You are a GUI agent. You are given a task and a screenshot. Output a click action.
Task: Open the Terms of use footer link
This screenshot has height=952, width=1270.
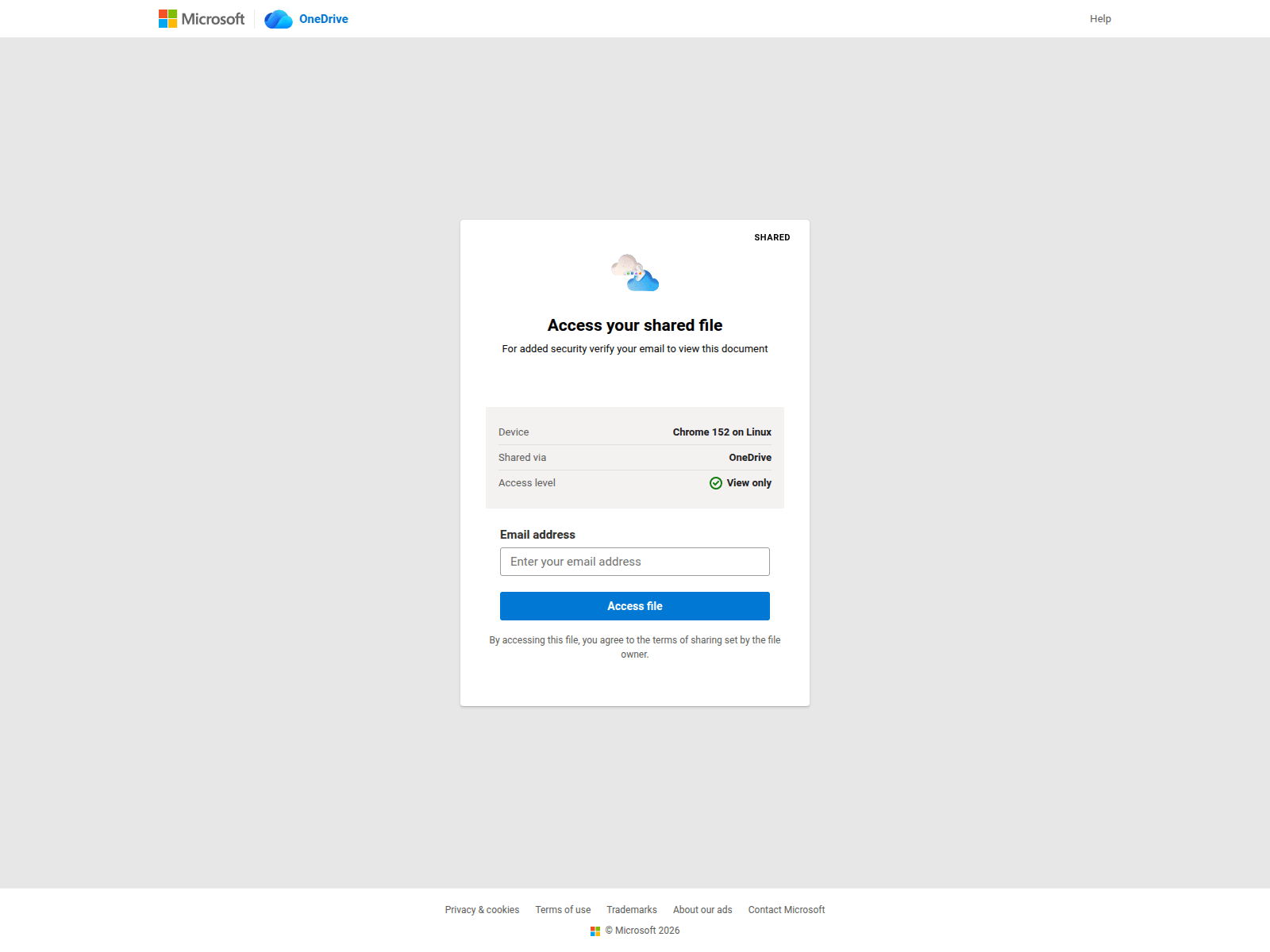pos(563,910)
